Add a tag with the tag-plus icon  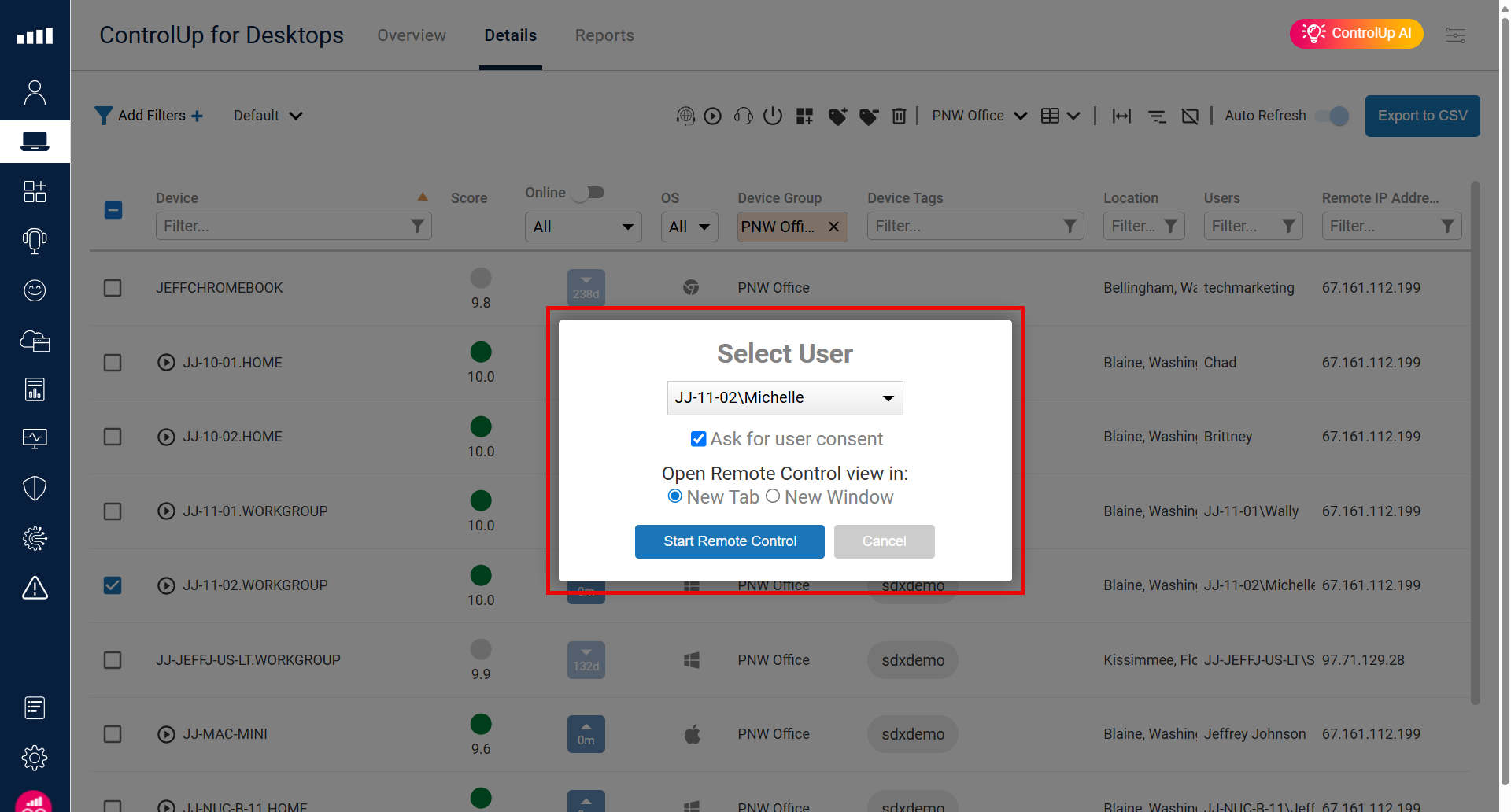(x=837, y=116)
